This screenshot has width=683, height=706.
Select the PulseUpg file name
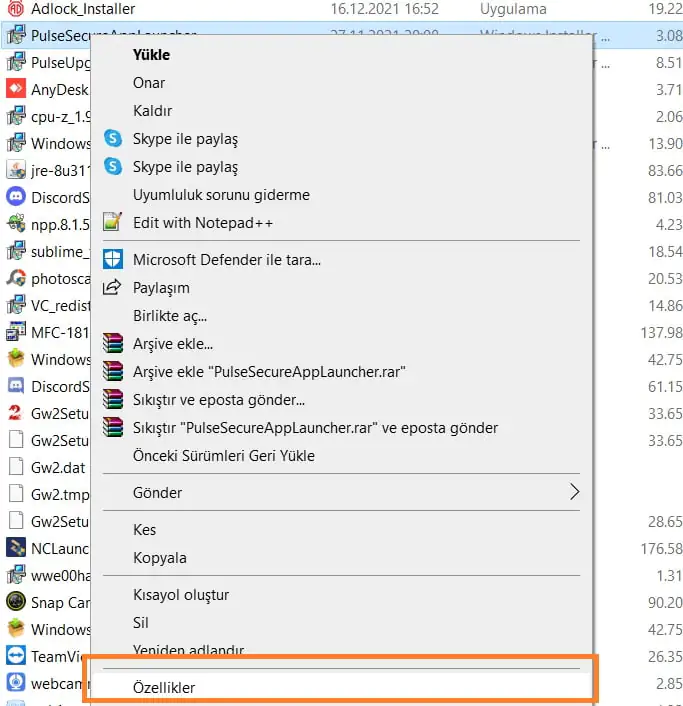(x=61, y=63)
